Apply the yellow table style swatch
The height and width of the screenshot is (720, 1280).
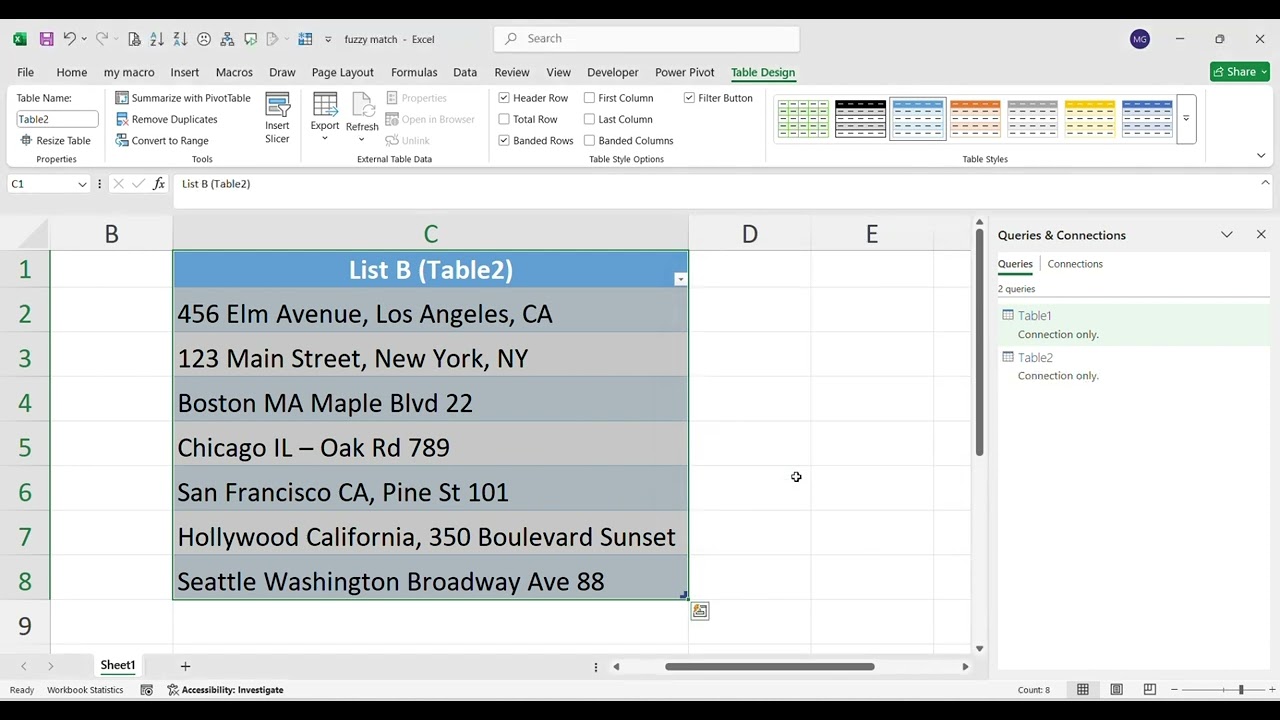pyautogui.click(x=1089, y=119)
